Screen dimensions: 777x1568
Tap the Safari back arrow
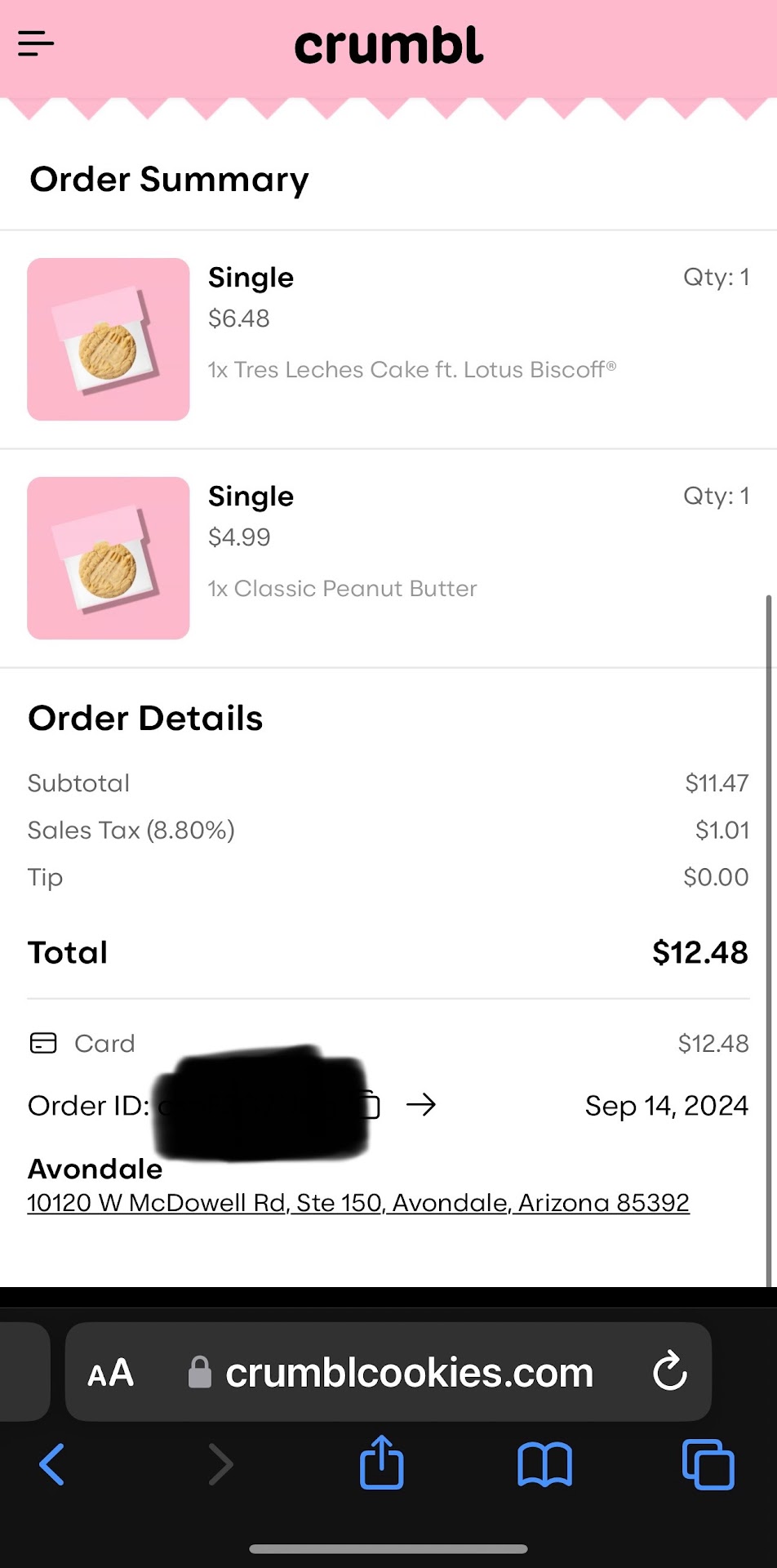[x=52, y=1464]
